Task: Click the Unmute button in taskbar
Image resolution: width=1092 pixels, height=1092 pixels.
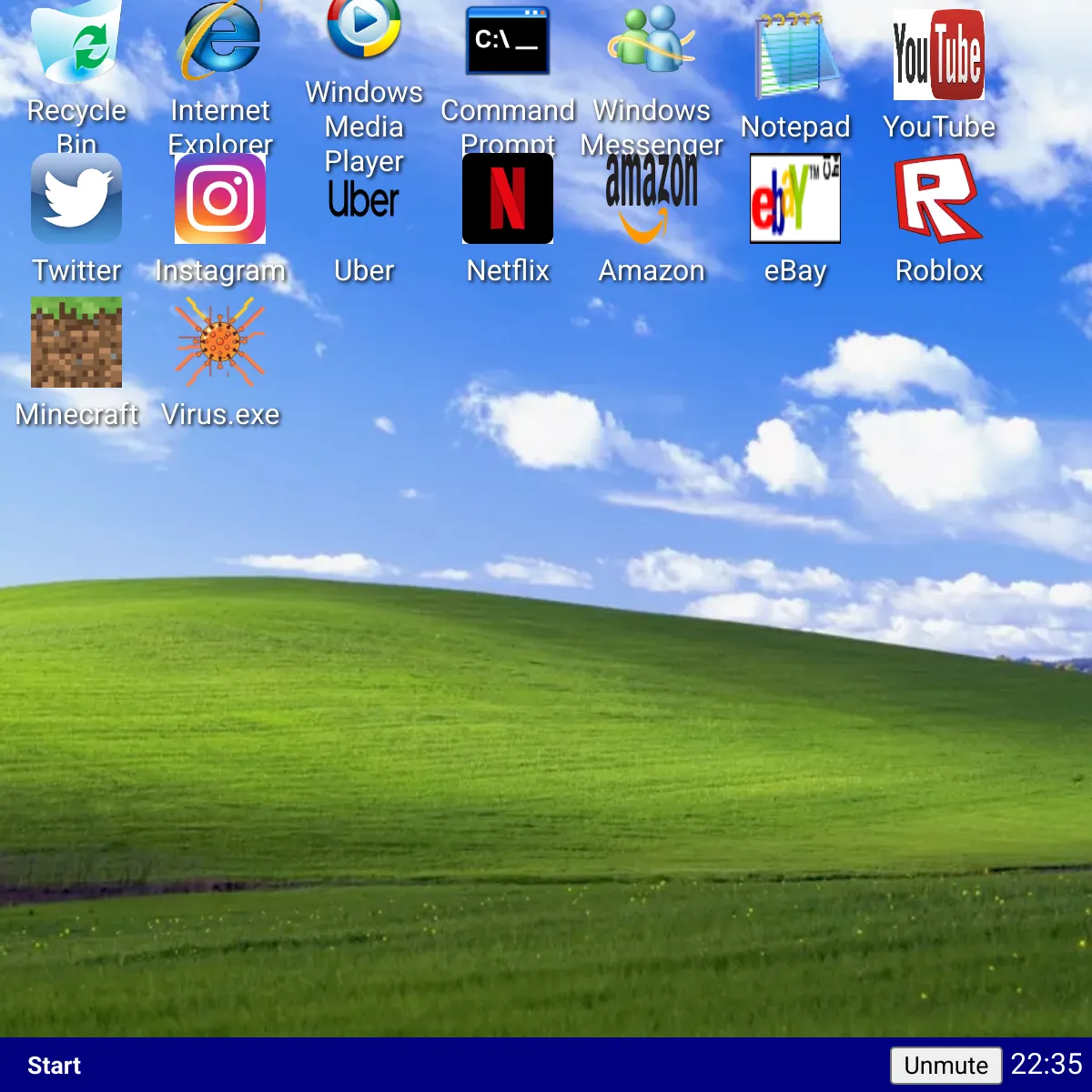Action: [x=945, y=1066]
